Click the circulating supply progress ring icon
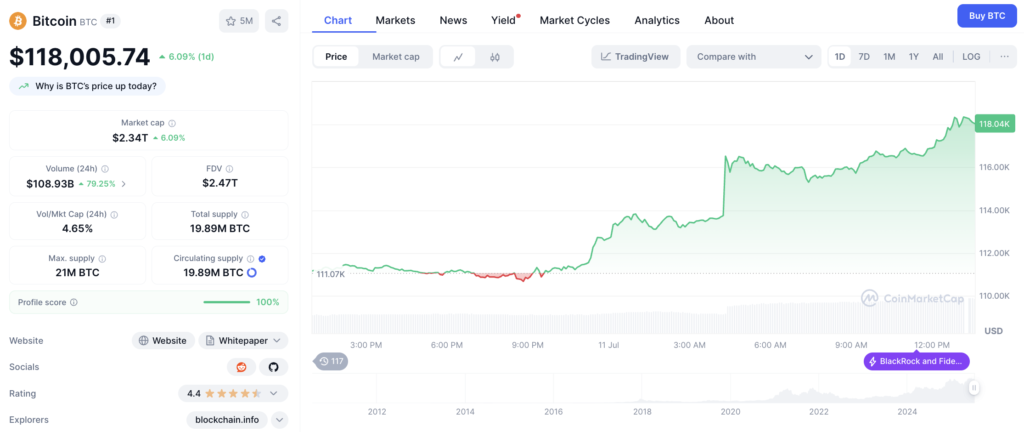The width and height of the screenshot is (1024, 432). click(252, 273)
